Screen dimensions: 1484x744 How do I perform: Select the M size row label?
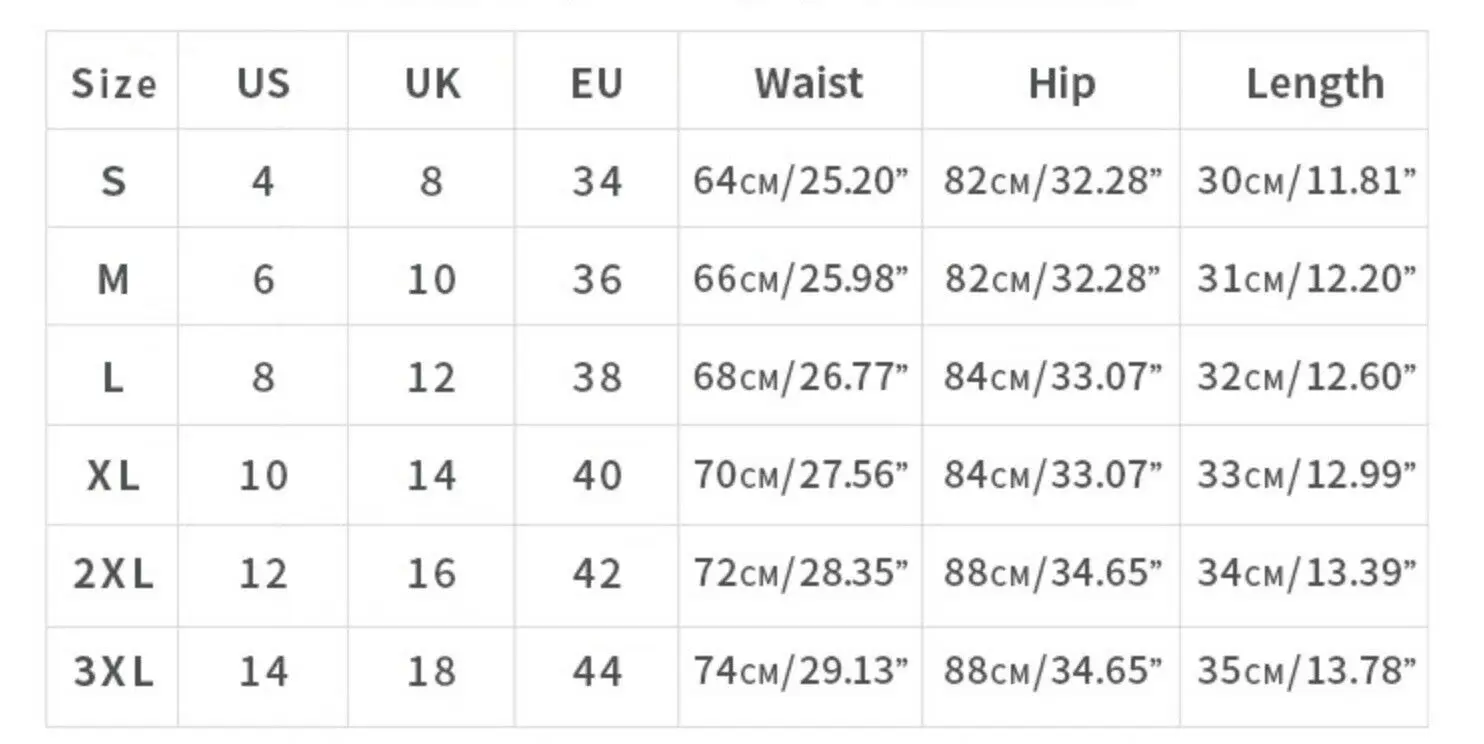point(113,279)
